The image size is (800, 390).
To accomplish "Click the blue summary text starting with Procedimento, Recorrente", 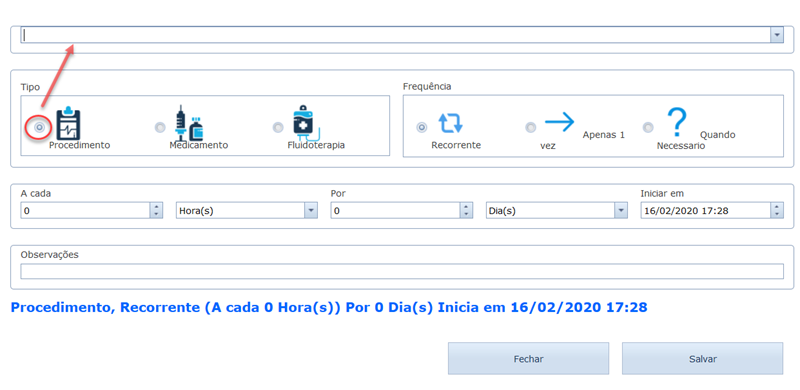I will [329, 308].
